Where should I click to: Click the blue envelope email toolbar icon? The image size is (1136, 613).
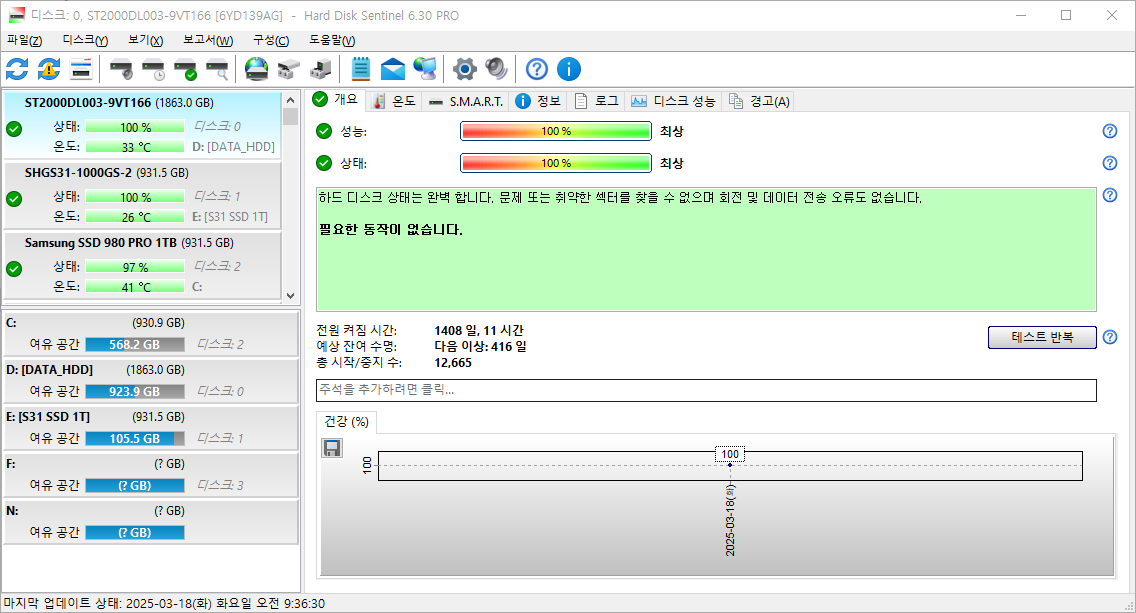click(x=393, y=70)
